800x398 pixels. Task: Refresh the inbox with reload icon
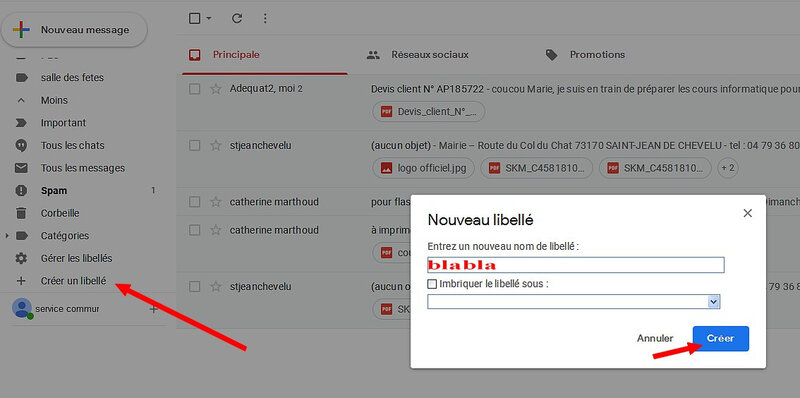[237, 19]
